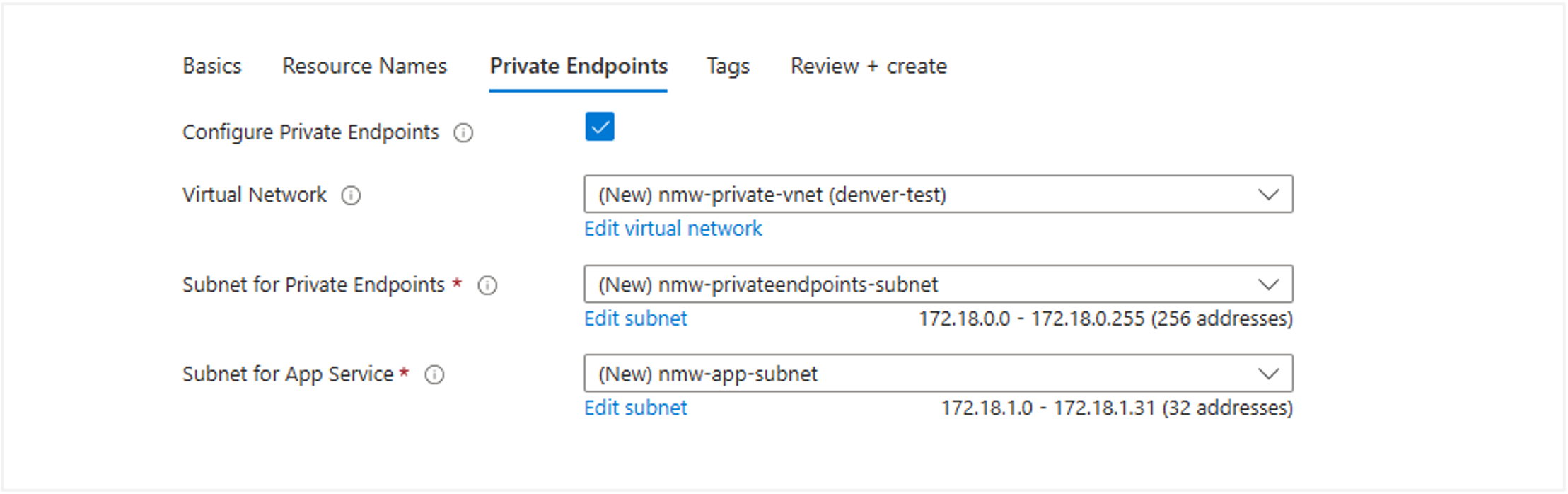Viewport: 1568px width, 494px height.
Task: Uncheck the Configure Private Endpoints checkbox
Action: [599, 127]
